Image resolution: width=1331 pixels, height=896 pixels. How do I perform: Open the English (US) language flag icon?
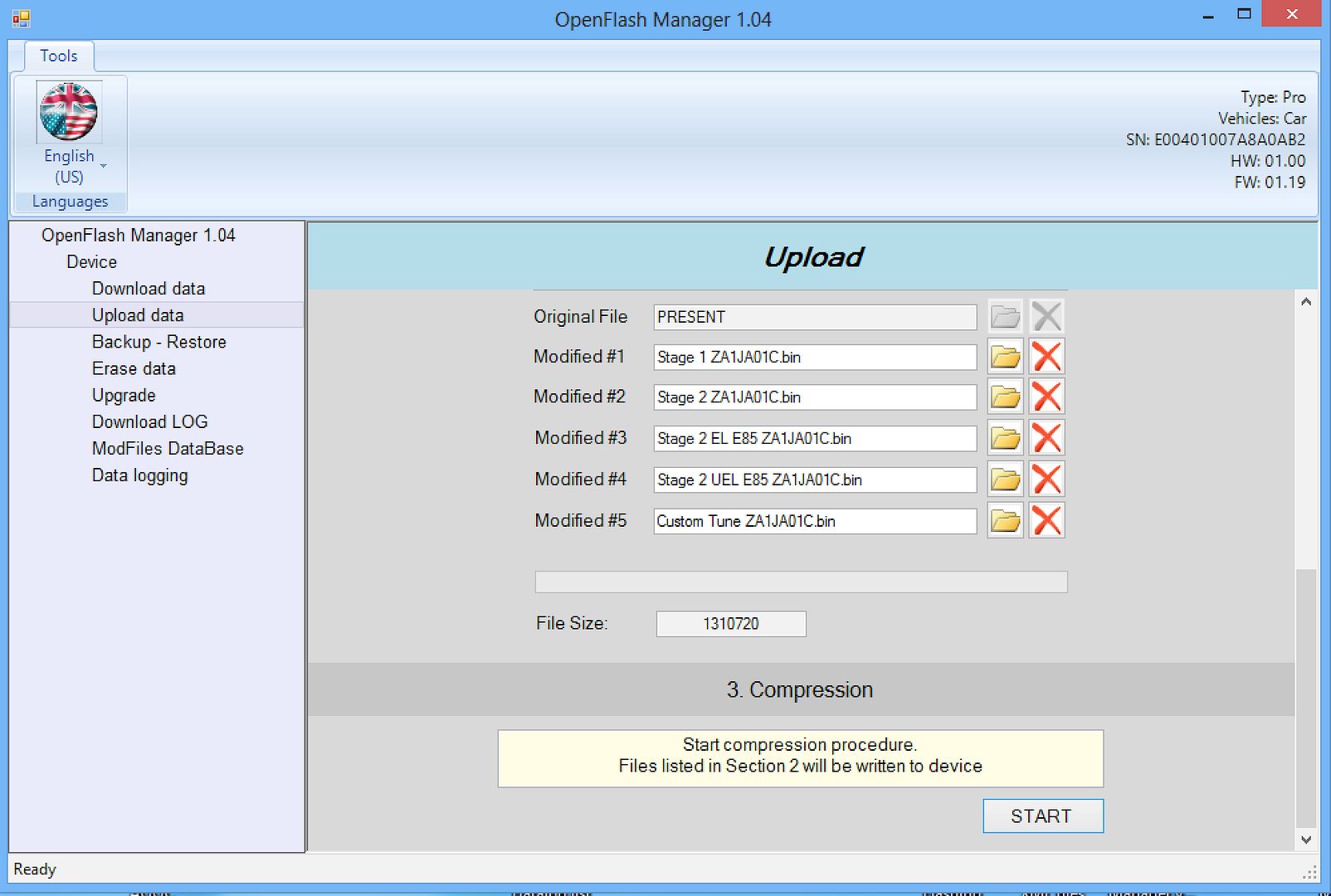pyautogui.click(x=69, y=112)
